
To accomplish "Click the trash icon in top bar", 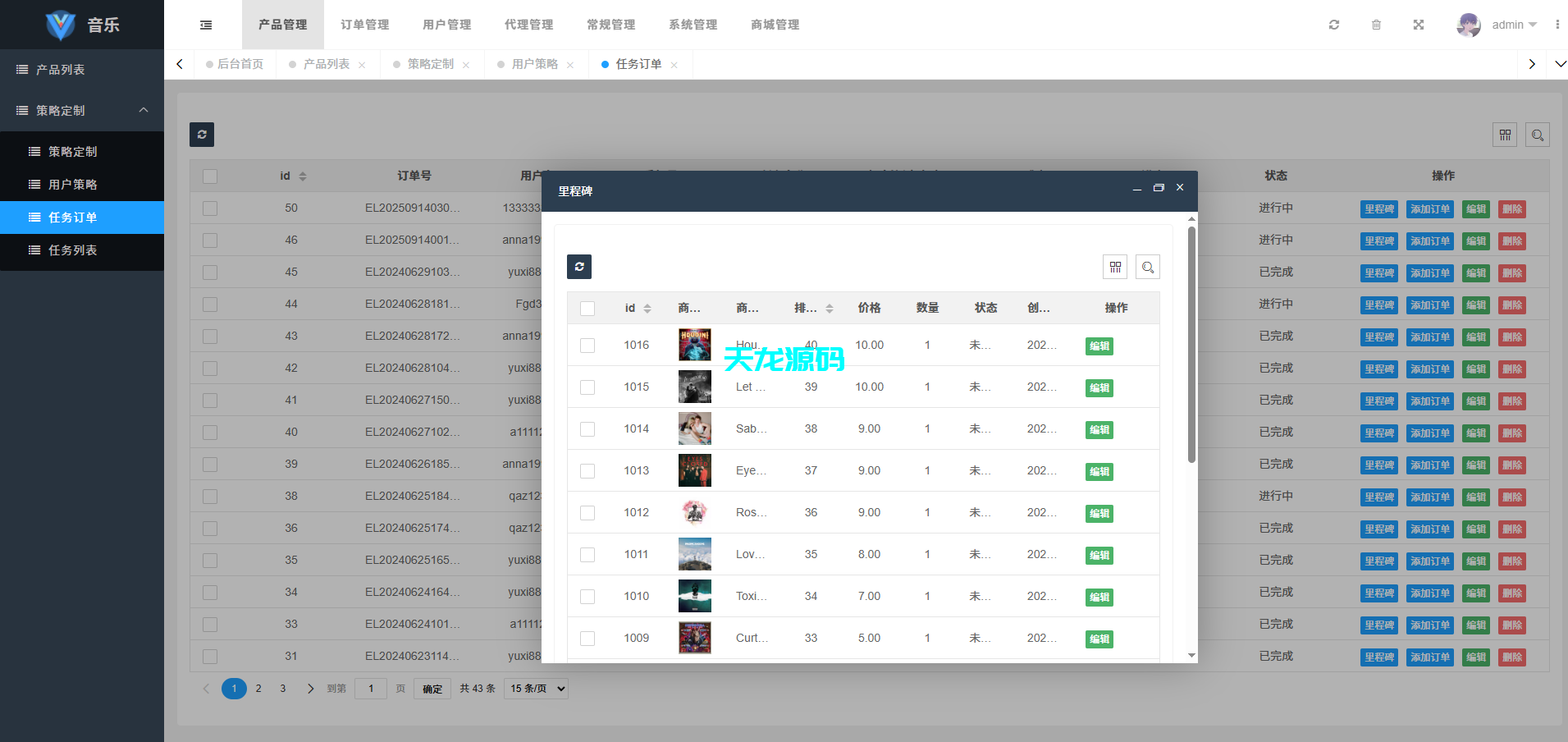I will coord(1377,25).
